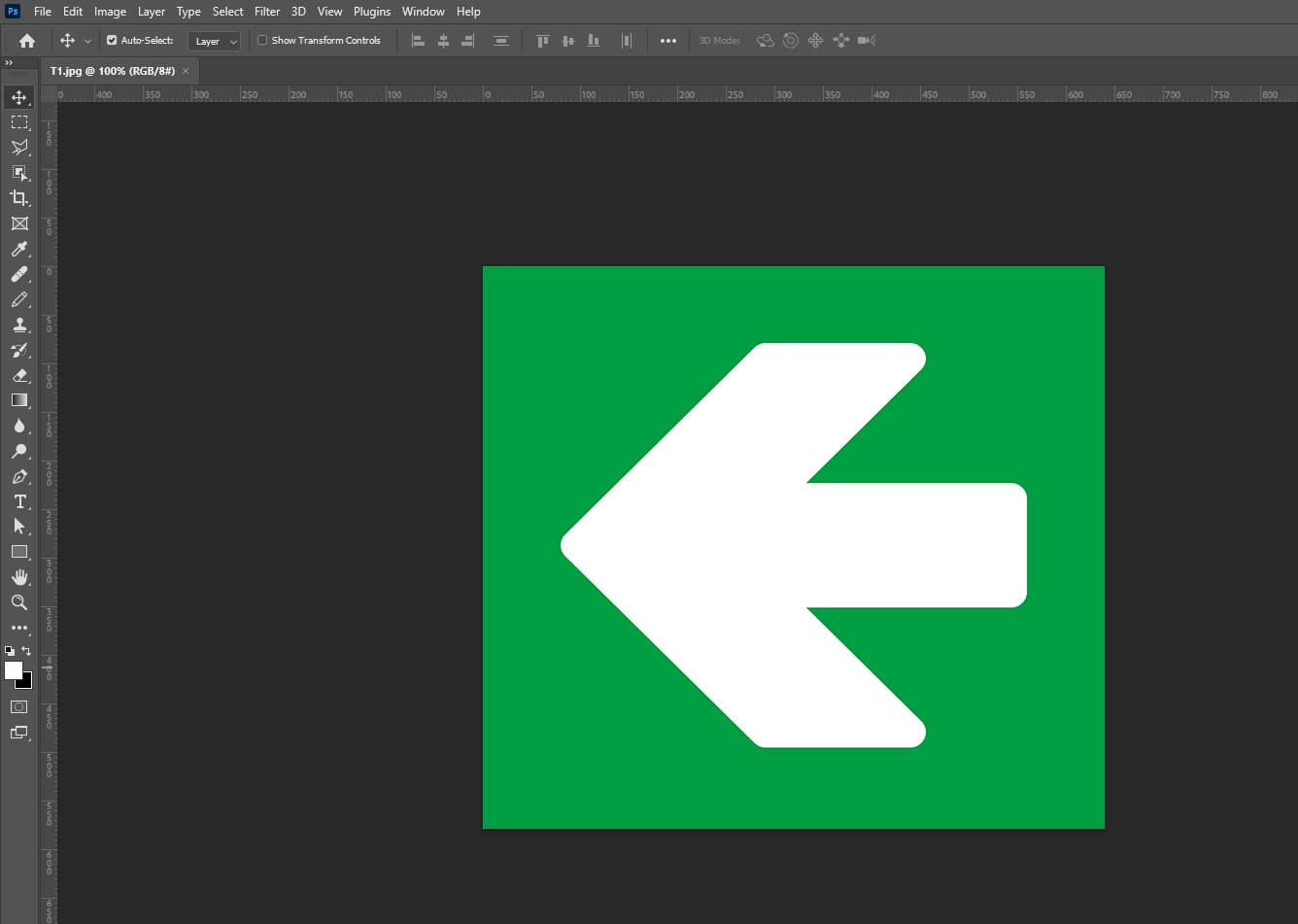Click Align vertical centers icon
The height and width of the screenshot is (924, 1298).
pos(568,41)
